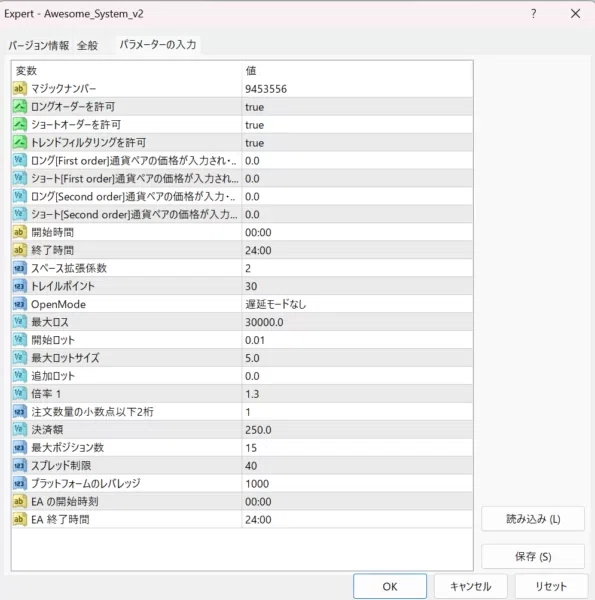Click the icon beside ショート[Second order] row
The image size is (595, 600).
pyautogui.click(x=20, y=214)
